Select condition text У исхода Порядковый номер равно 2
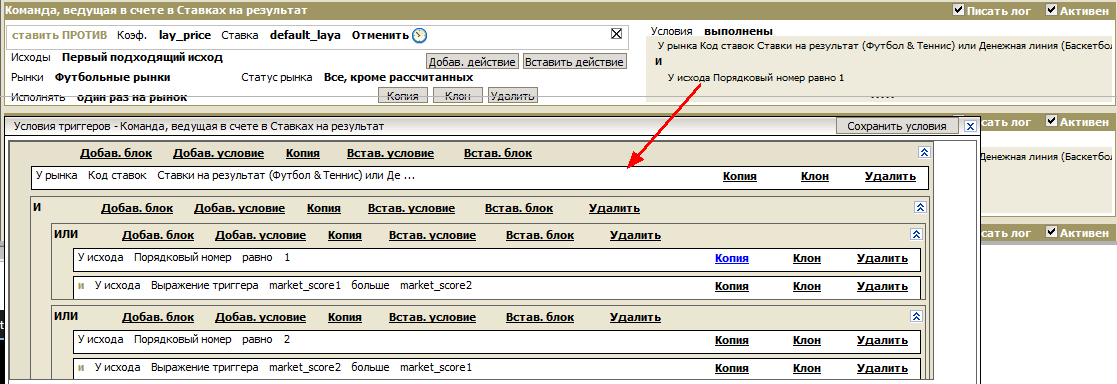 [184, 340]
